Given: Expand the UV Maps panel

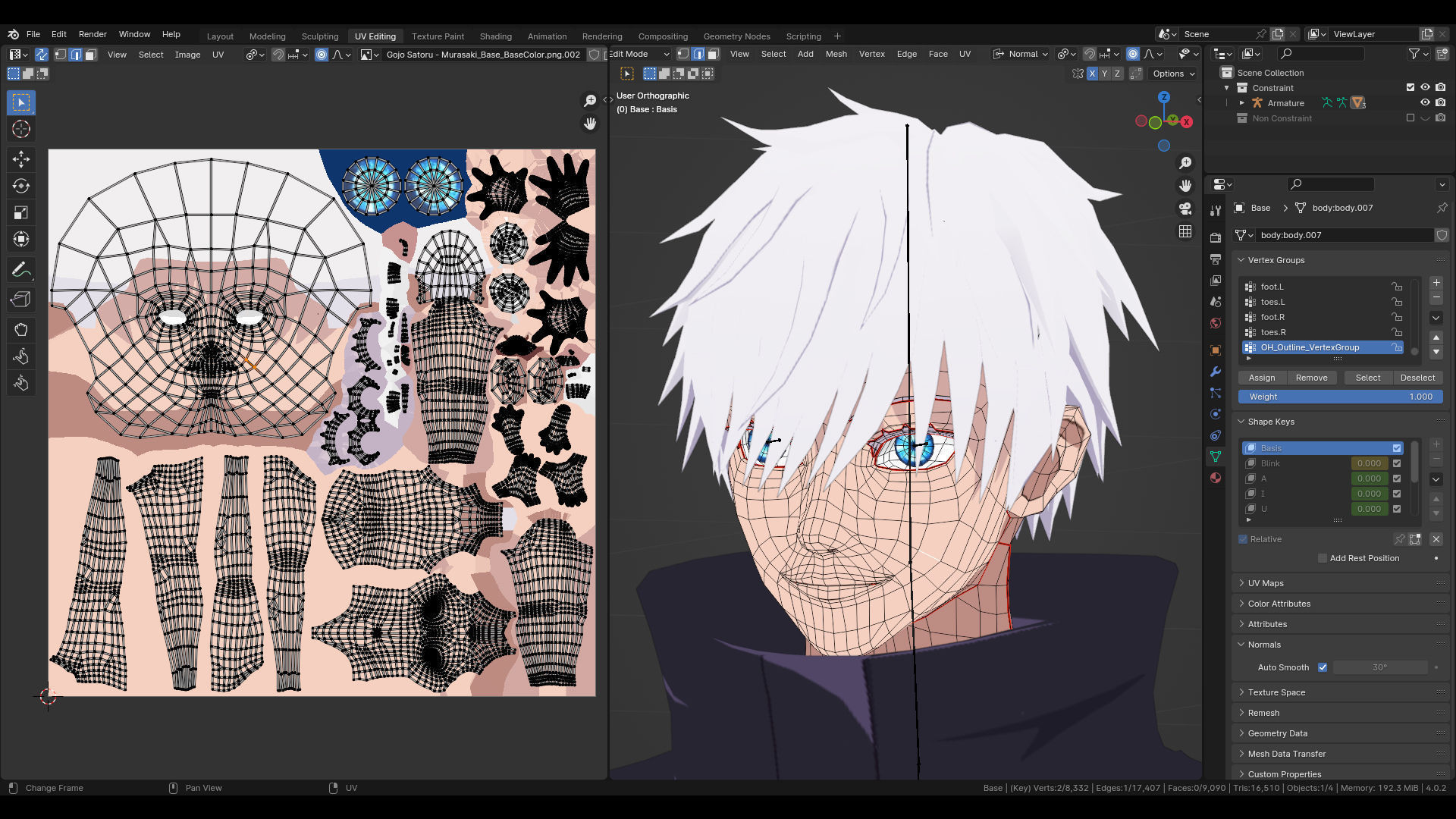Looking at the screenshot, I should click(x=1266, y=583).
